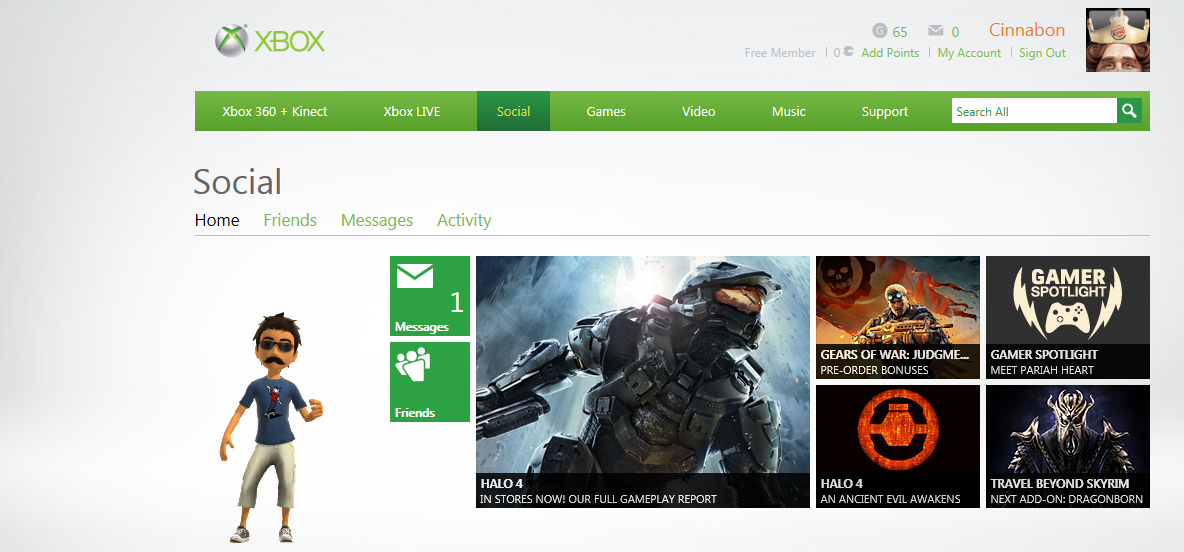1184x552 pixels.
Task: Open the Gamer Spotlight tile
Action: [x=1068, y=317]
